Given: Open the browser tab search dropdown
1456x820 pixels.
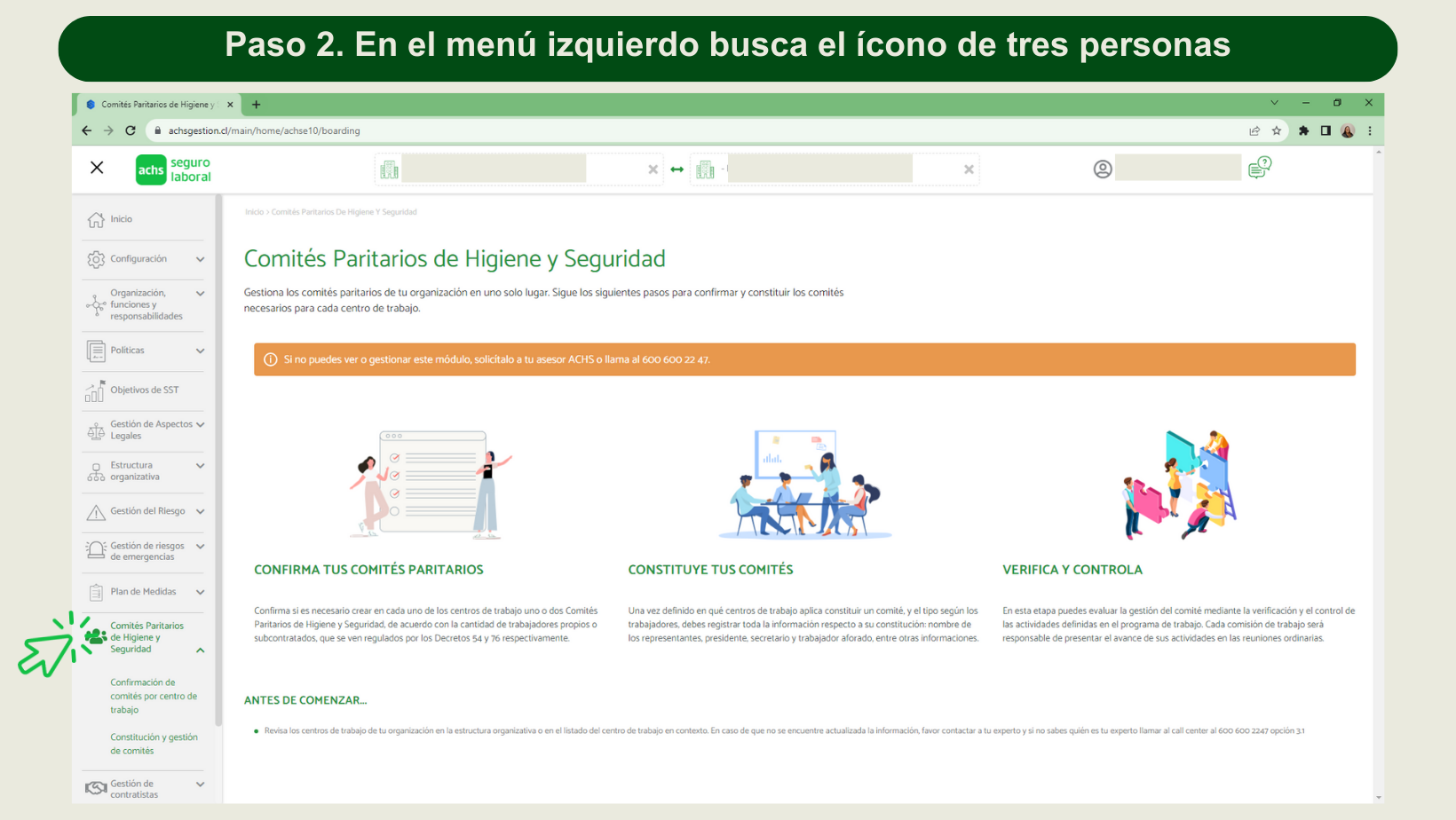Looking at the screenshot, I should [1274, 103].
